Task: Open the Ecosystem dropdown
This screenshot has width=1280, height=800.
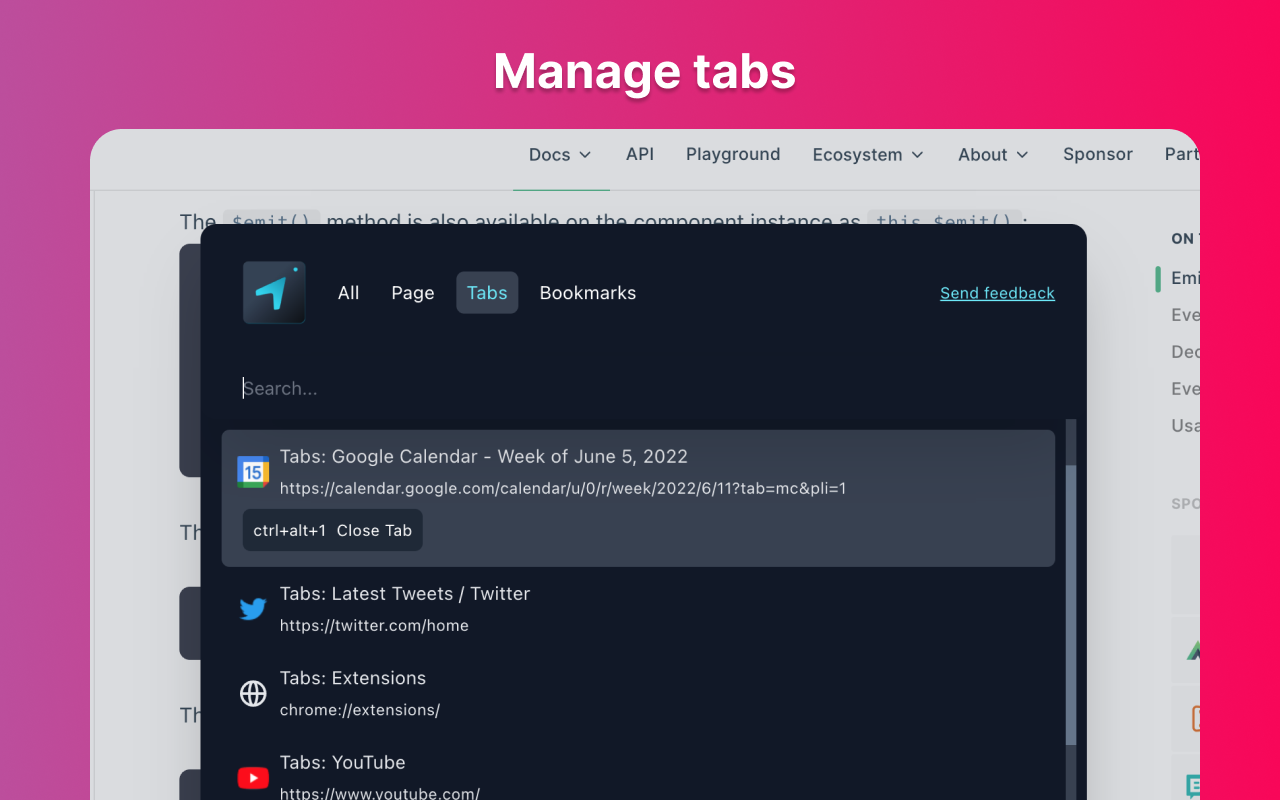Action: tap(867, 154)
